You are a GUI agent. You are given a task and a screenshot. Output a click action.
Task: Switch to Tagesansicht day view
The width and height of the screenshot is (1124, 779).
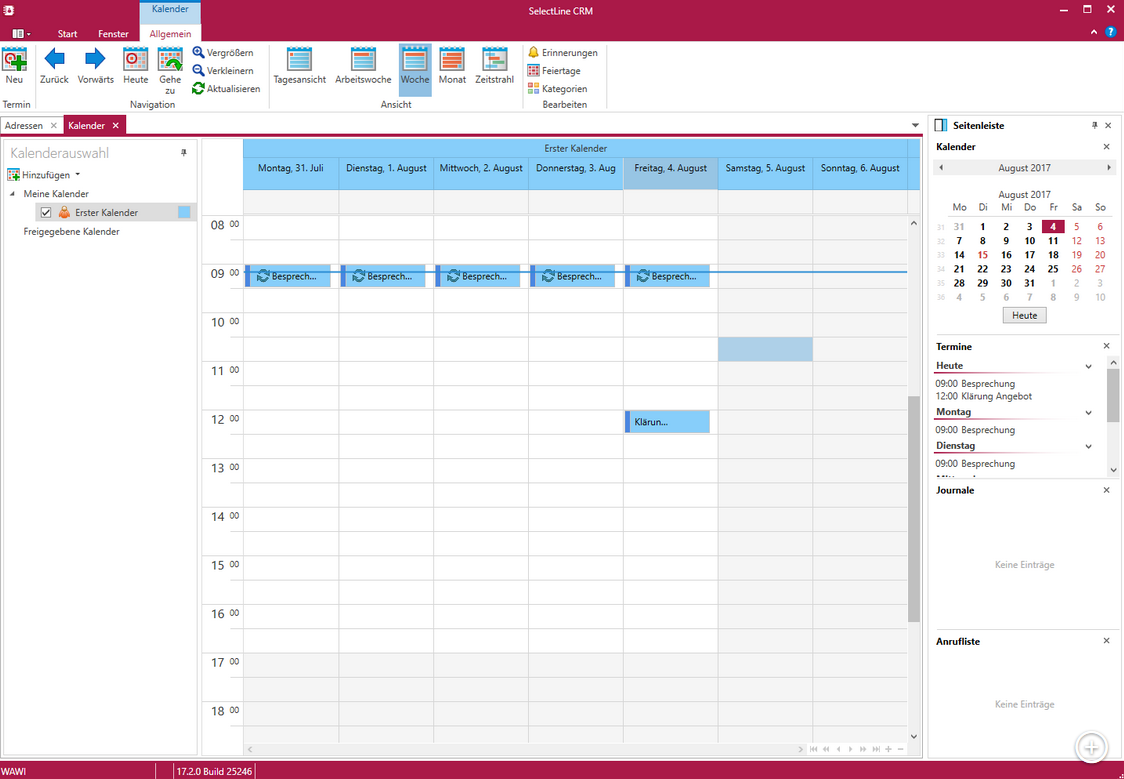coord(299,60)
